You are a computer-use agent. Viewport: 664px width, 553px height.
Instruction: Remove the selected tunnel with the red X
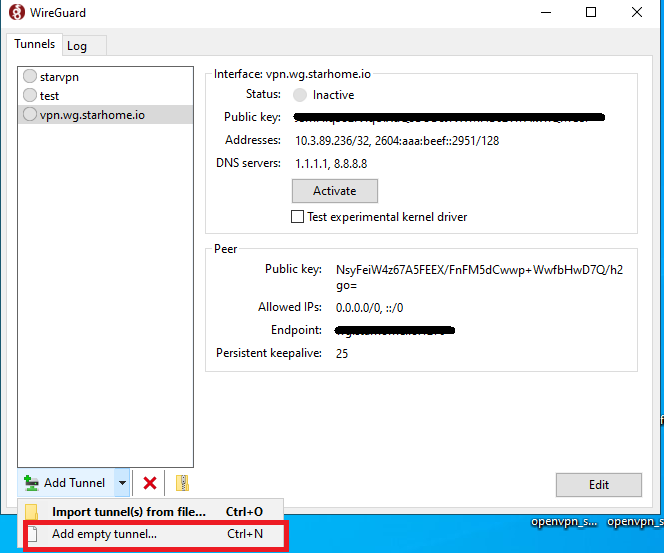pos(149,483)
